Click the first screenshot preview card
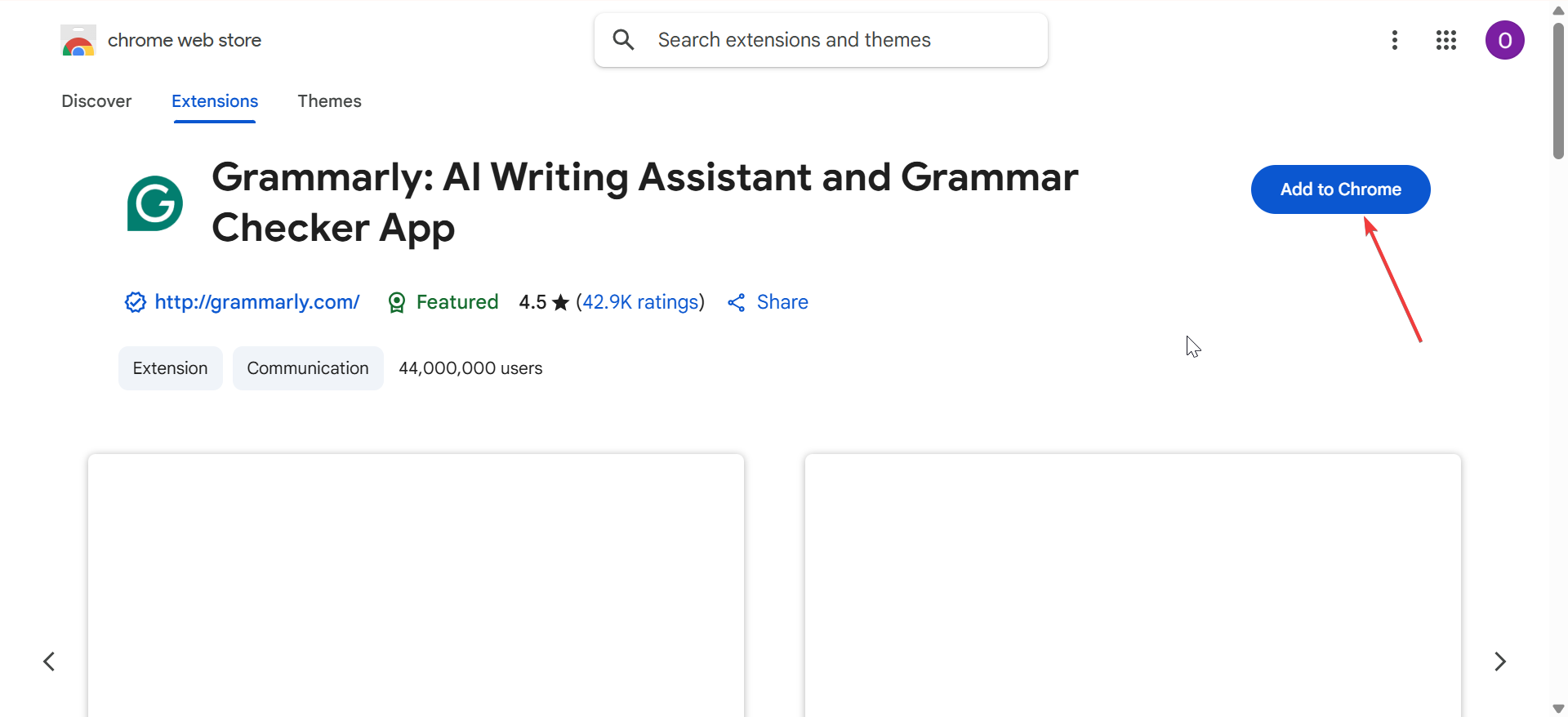 [416, 585]
